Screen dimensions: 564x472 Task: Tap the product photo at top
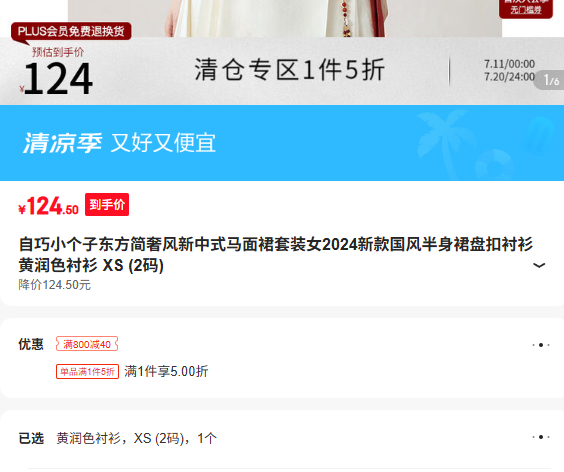click(x=284, y=18)
